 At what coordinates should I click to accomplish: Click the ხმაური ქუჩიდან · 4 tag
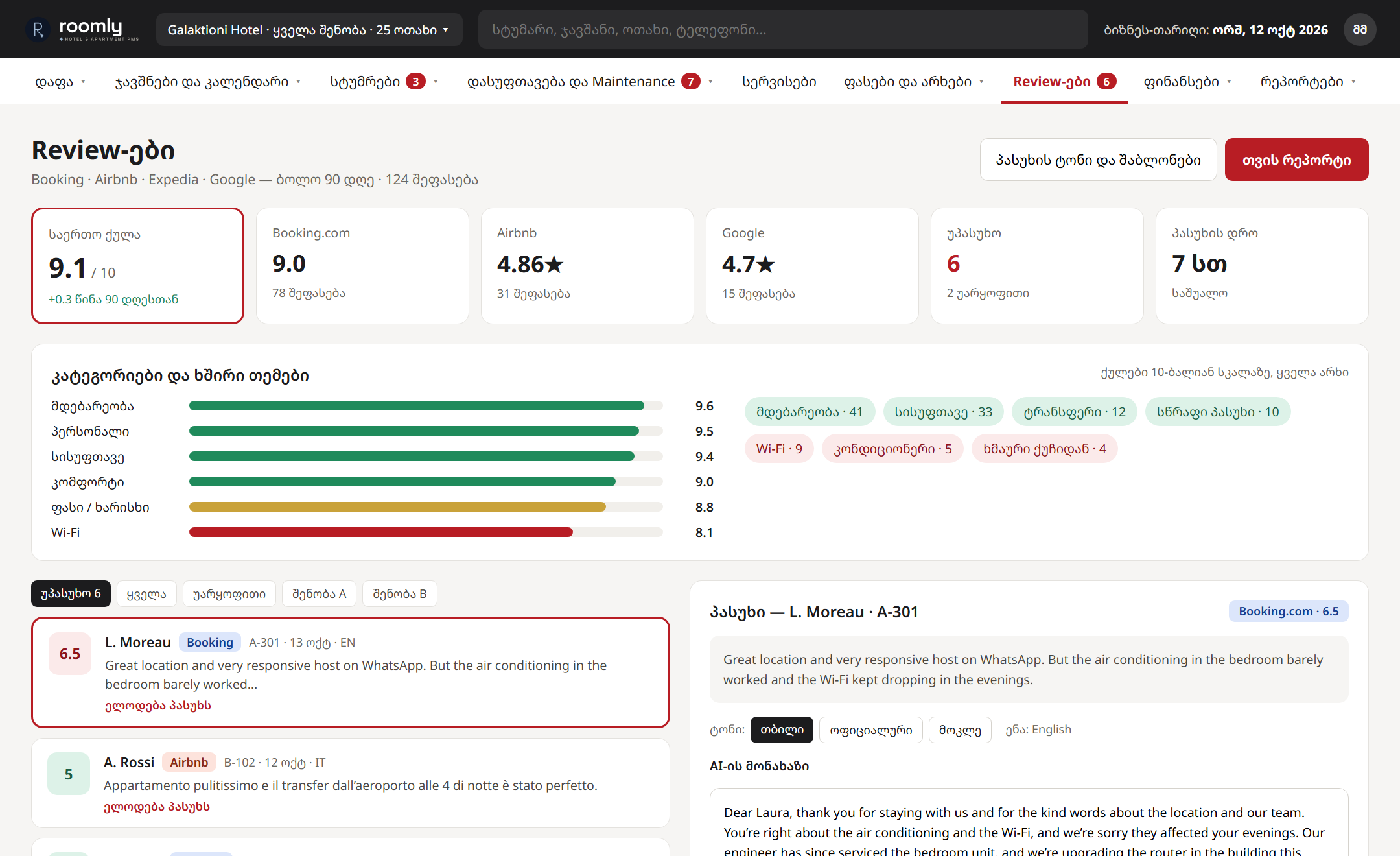tap(1044, 449)
